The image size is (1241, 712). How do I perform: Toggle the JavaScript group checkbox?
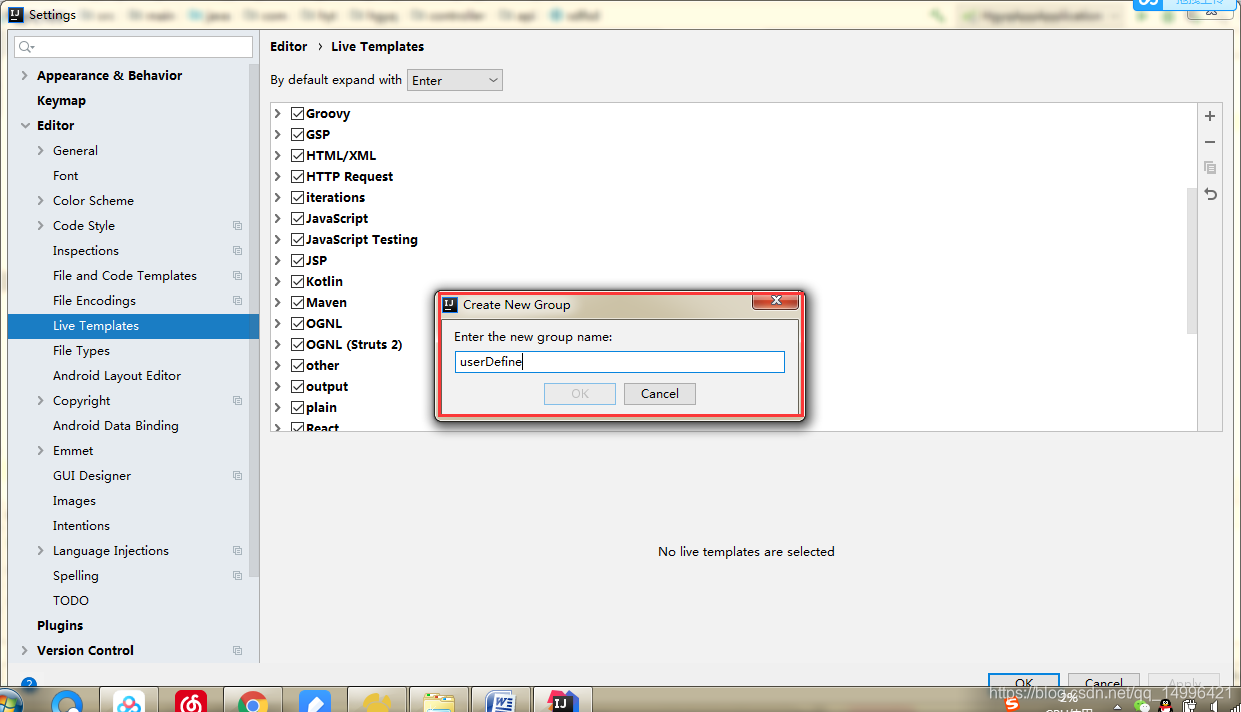pyautogui.click(x=298, y=219)
